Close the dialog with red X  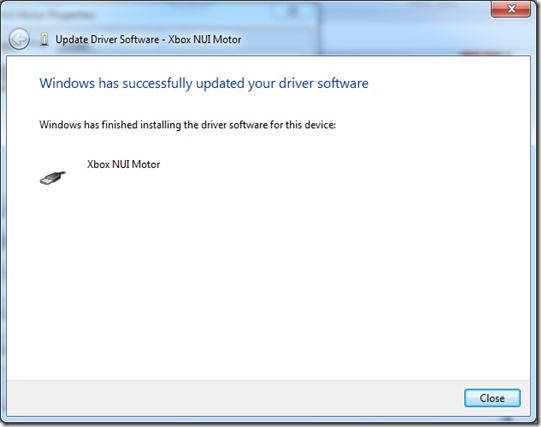pyautogui.click(x=511, y=9)
